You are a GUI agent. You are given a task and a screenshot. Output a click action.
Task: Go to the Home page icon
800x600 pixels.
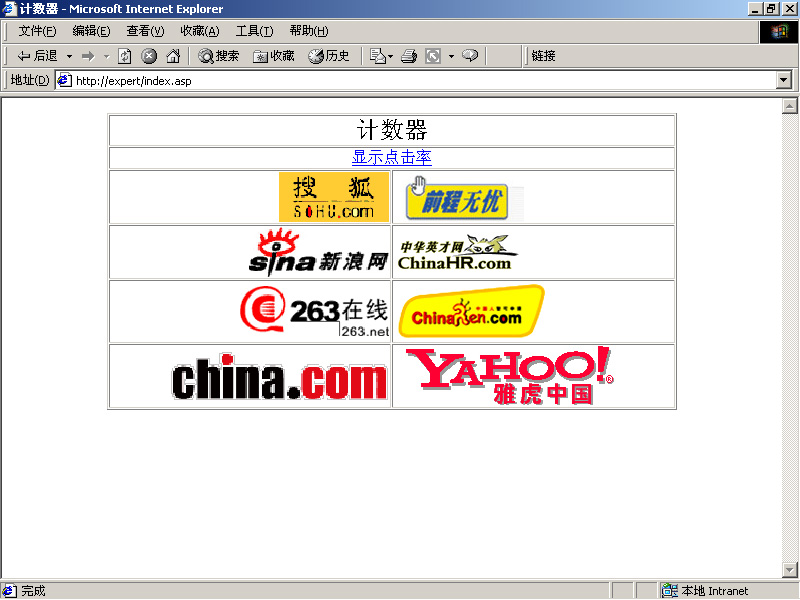(173, 56)
